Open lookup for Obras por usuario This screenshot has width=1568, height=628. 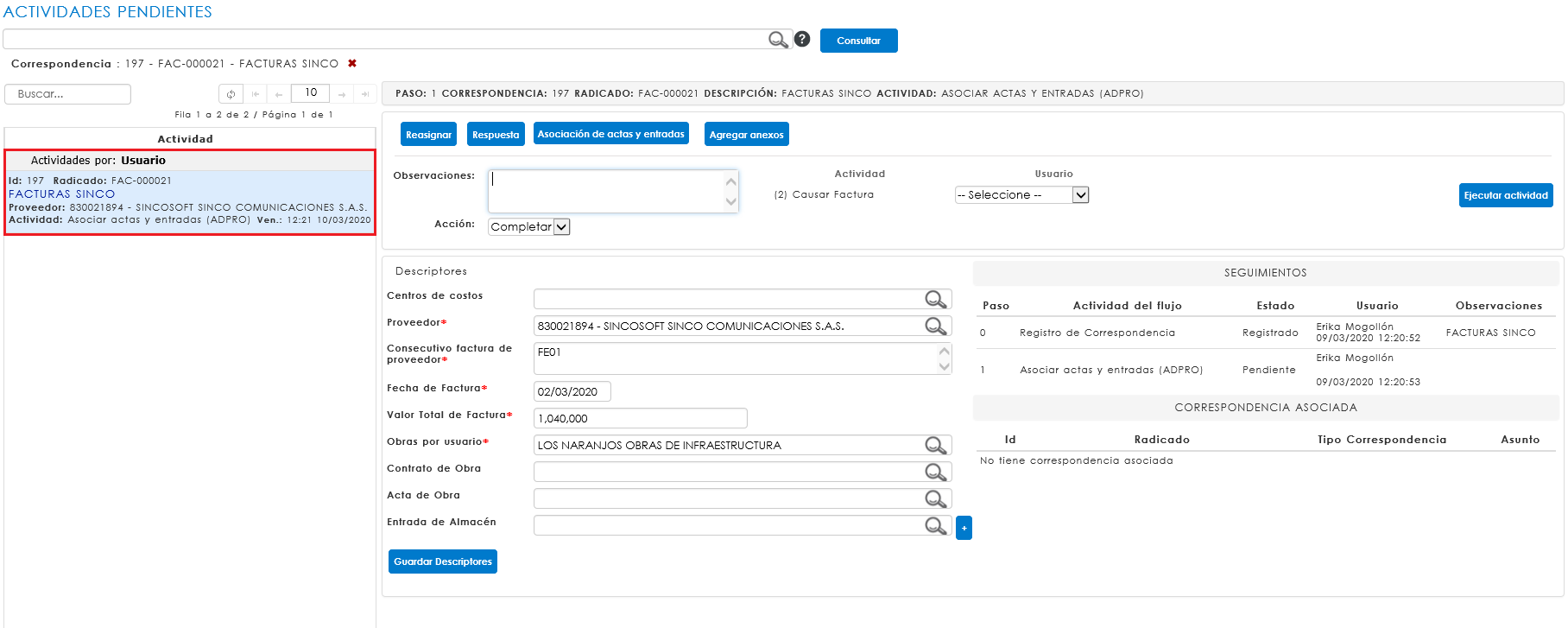coord(936,445)
